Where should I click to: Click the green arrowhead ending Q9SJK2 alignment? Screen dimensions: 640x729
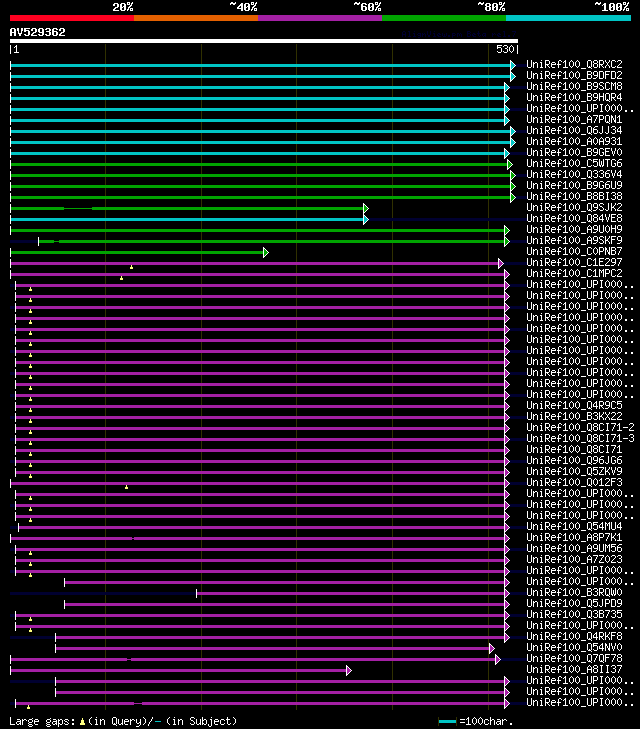366,208
